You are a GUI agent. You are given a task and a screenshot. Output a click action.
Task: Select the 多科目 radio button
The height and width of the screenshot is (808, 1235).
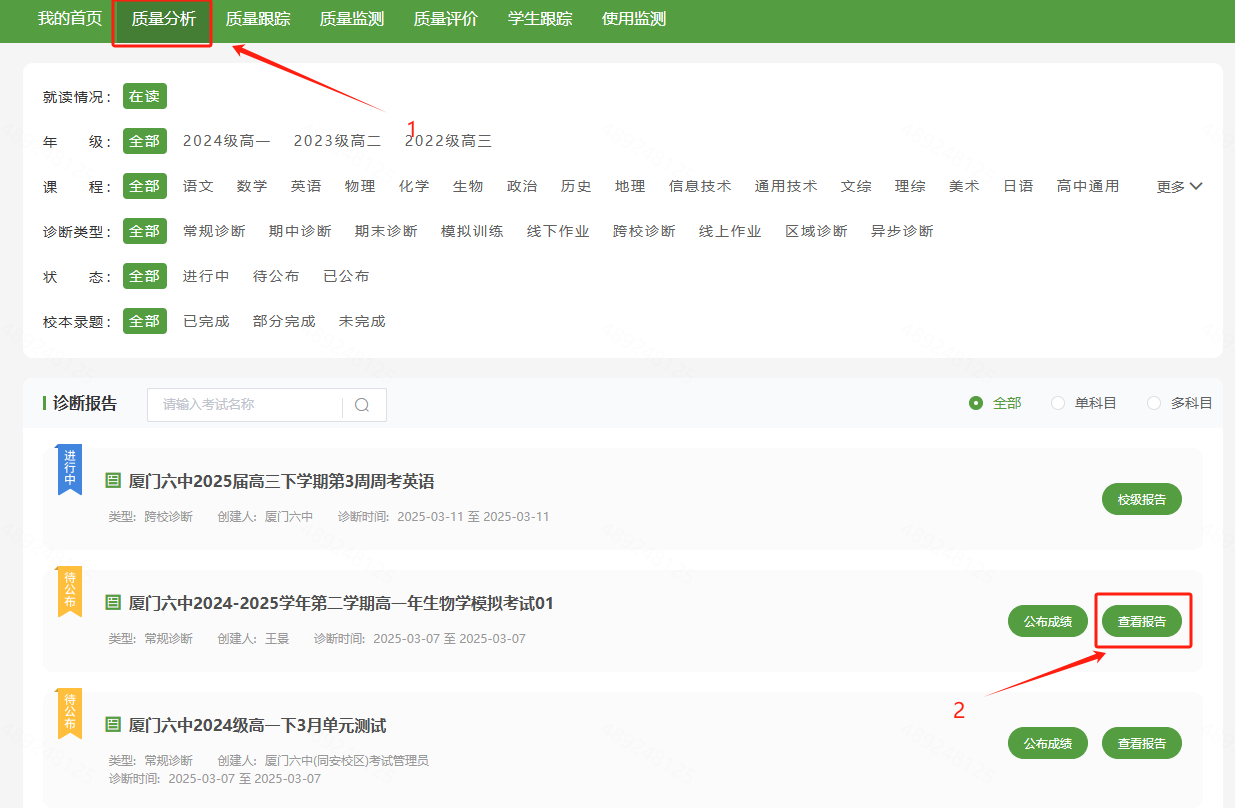click(x=1154, y=403)
